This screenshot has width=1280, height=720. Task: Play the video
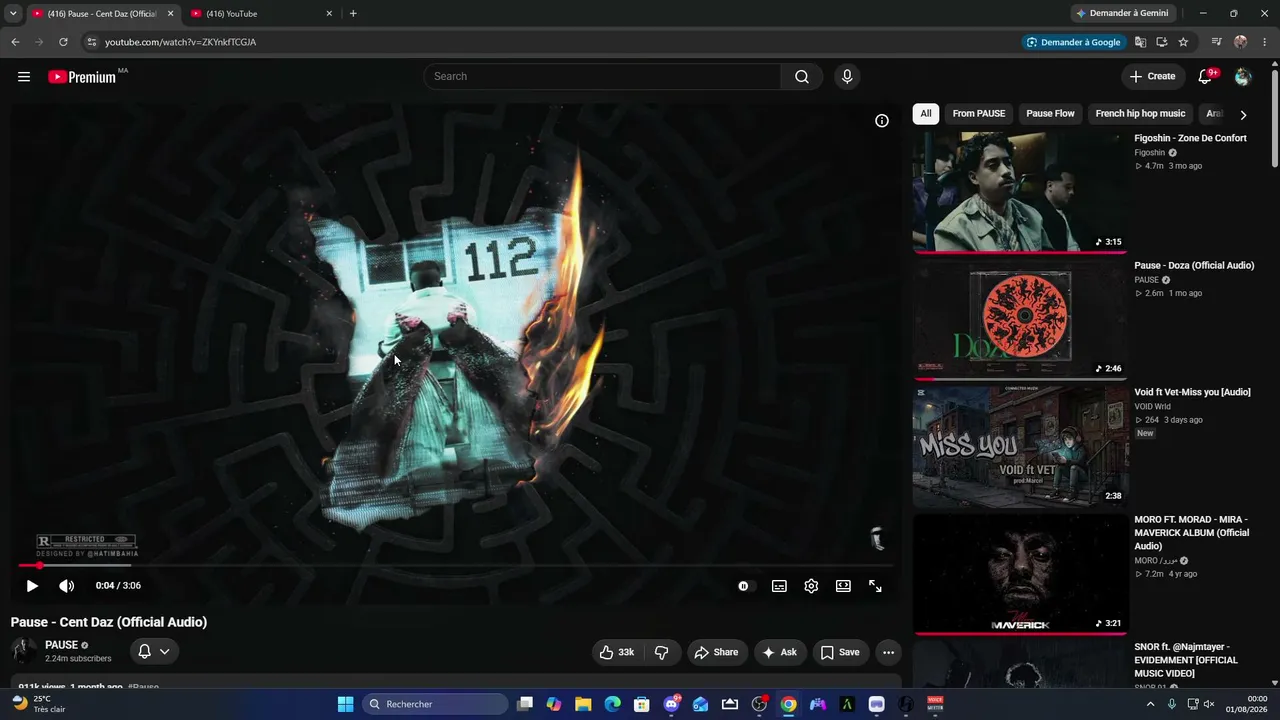[x=32, y=586]
